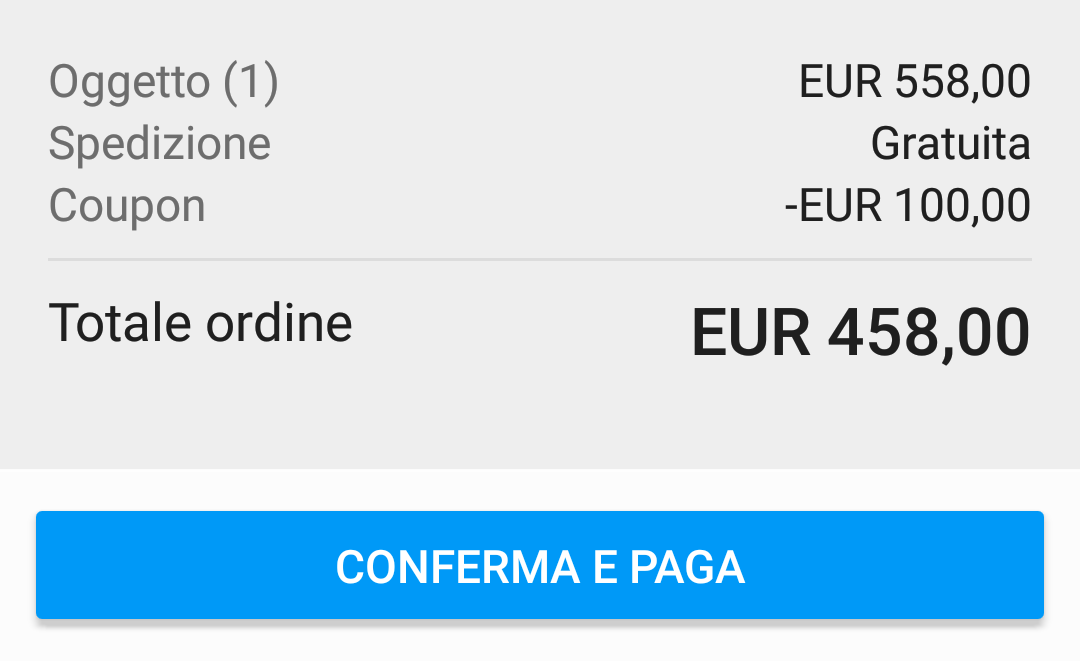Click the coupon amount reading -EUR 100,00
Image resolution: width=1080 pixels, height=661 pixels.
pyautogui.click(x=907, y=206)
